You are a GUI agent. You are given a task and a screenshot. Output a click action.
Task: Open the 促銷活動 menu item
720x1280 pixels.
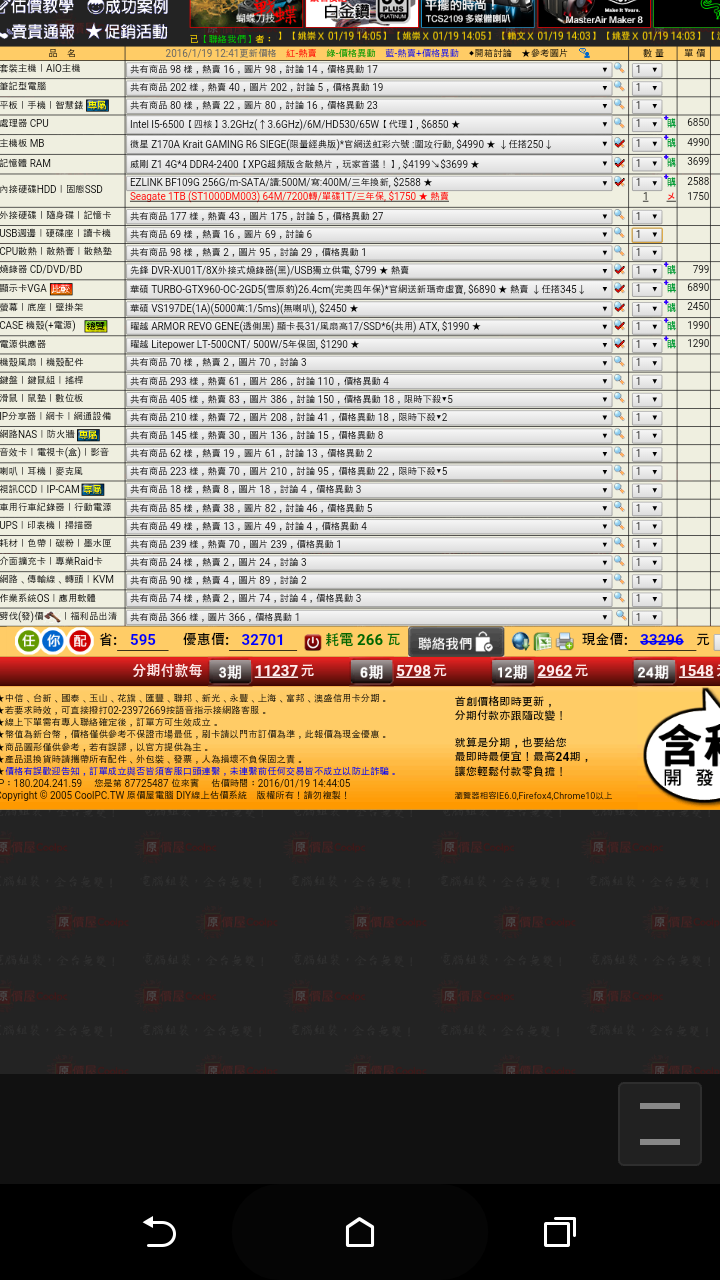tap(127, 31)
